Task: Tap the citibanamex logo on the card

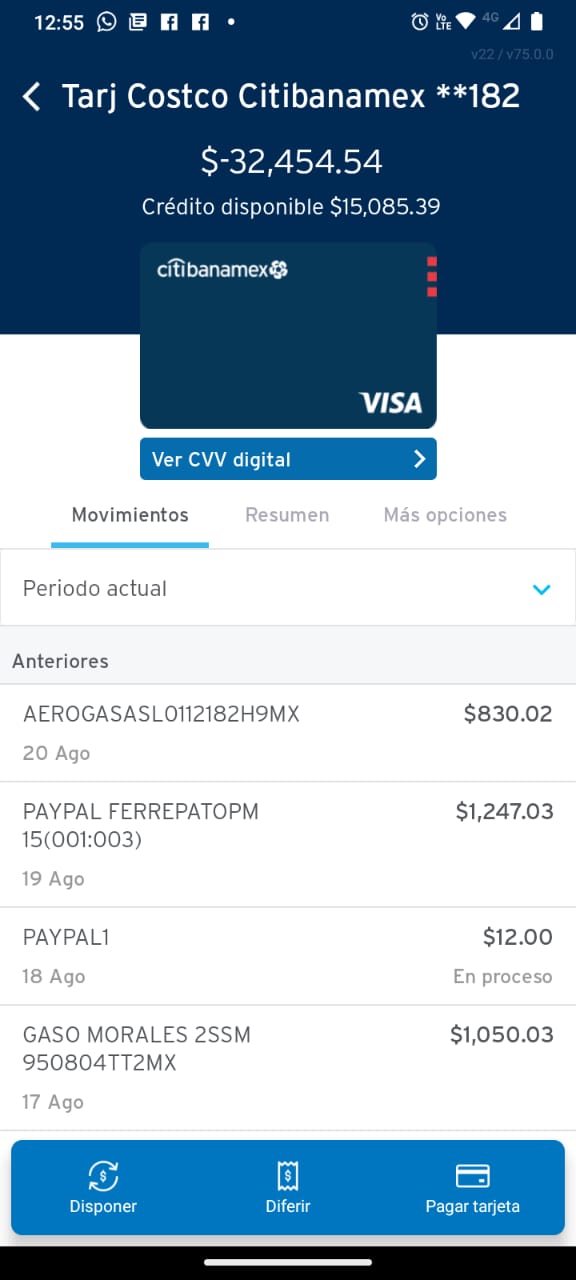Action: coord(223,269)
